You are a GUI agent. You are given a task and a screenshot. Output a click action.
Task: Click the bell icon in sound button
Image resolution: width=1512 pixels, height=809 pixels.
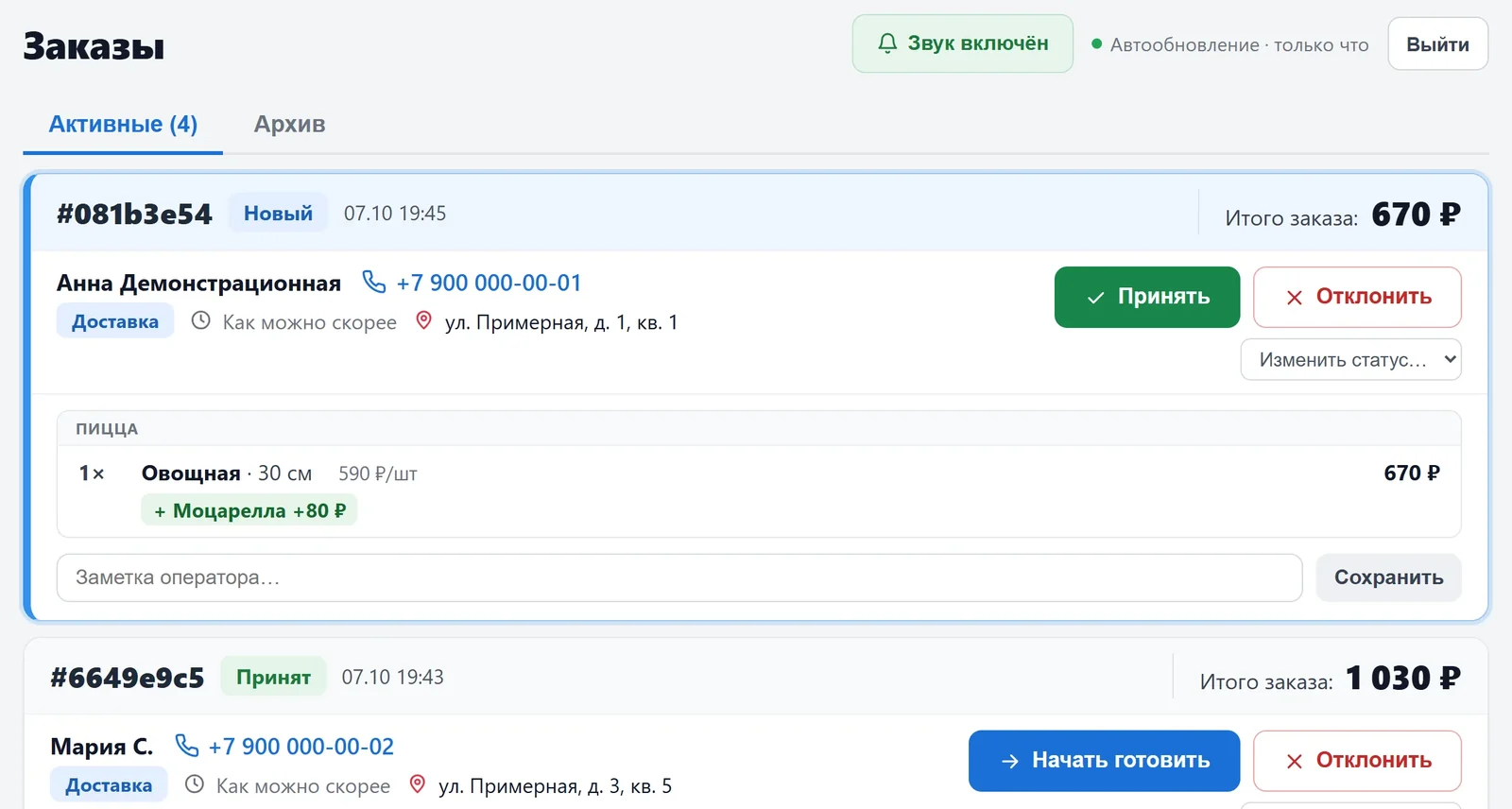(887, 43)
